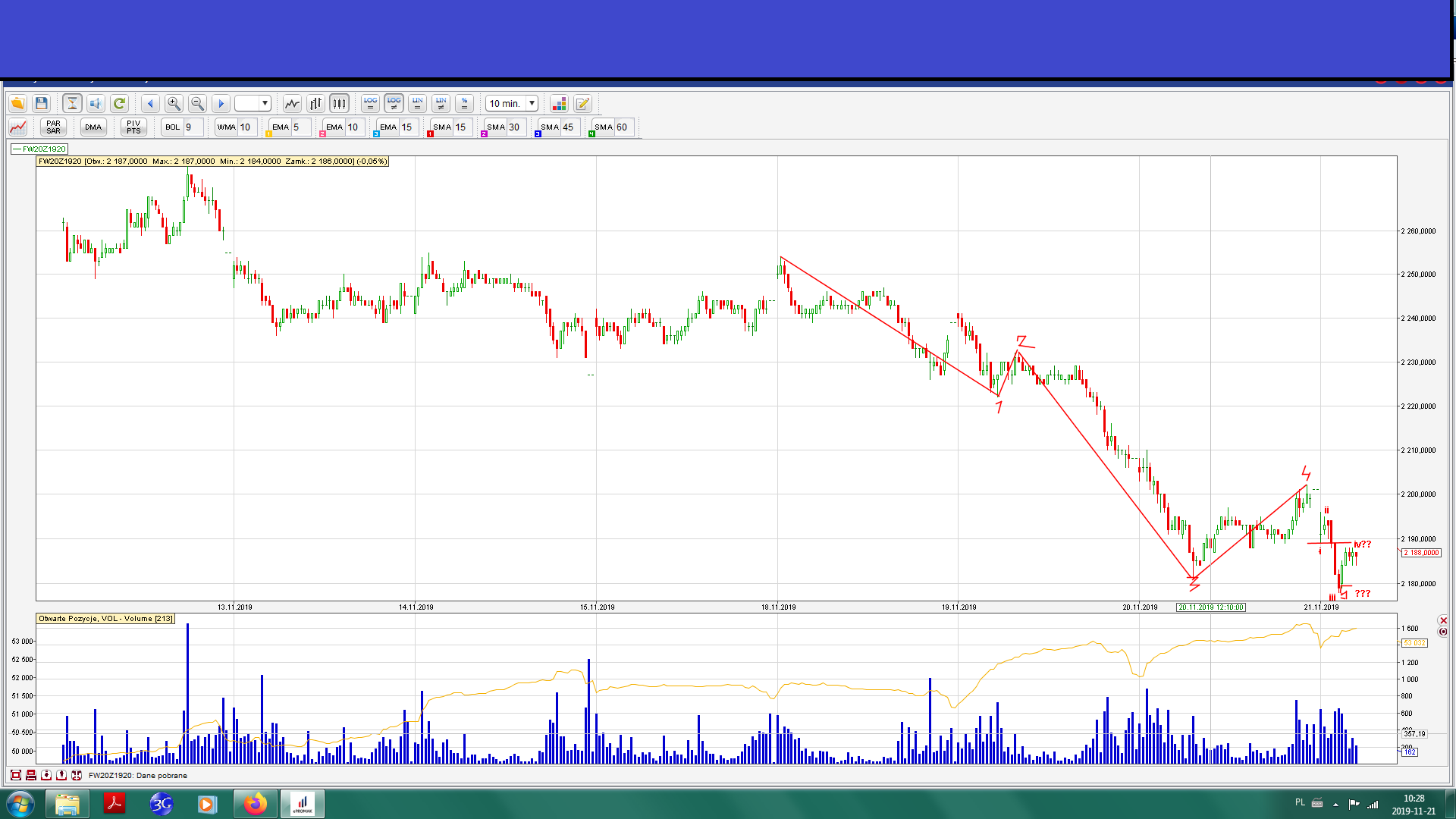Click the notepad edit annotation icon
Viewport: 1456px width, 819px height.
(x=582, y=103)
